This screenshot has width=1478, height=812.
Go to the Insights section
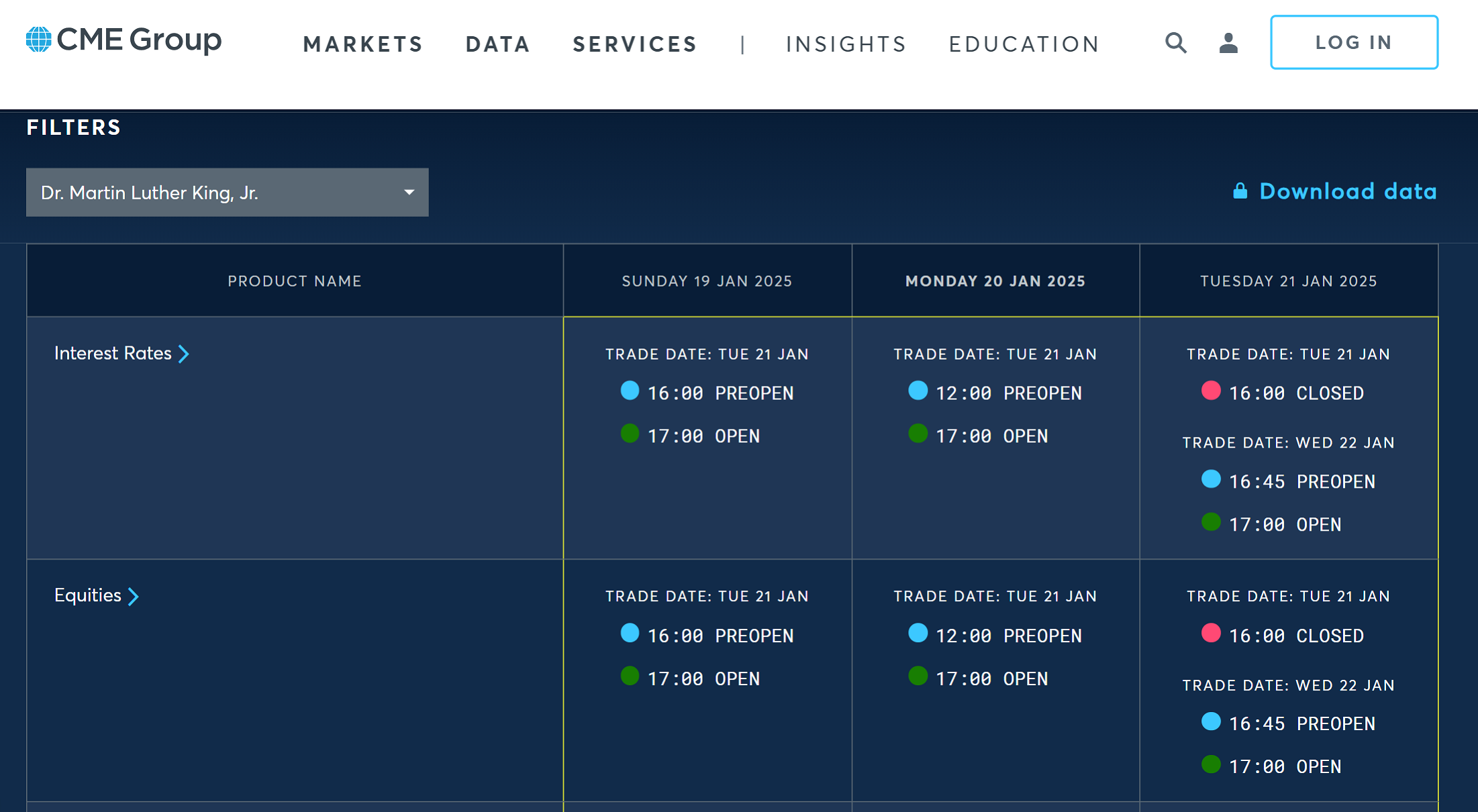tap(846, 44)
